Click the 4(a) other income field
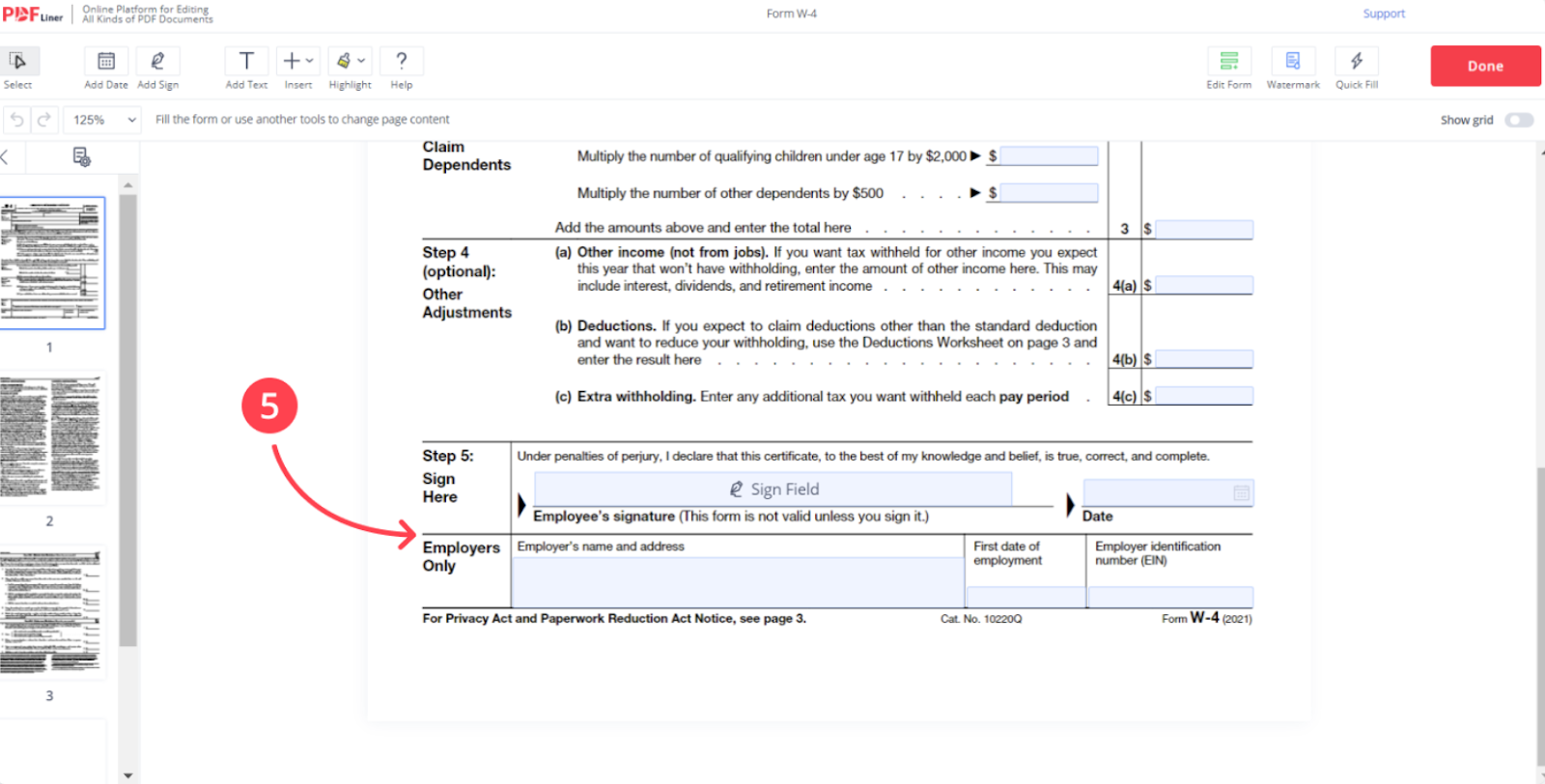Screen dimensions: 1545x784 pos(1204,286)
